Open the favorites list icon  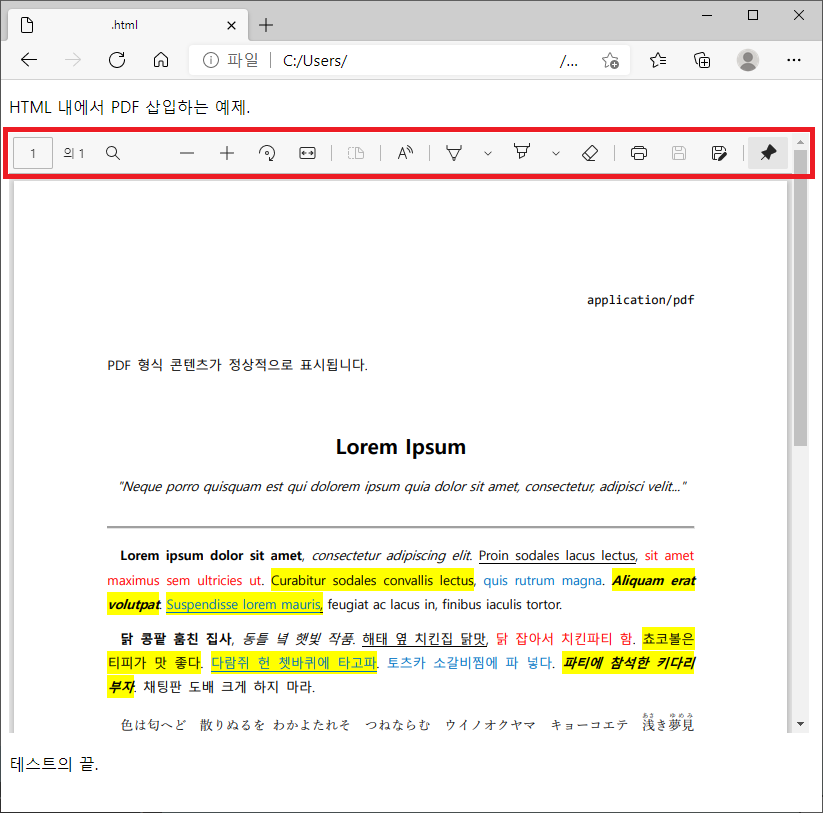658,60
